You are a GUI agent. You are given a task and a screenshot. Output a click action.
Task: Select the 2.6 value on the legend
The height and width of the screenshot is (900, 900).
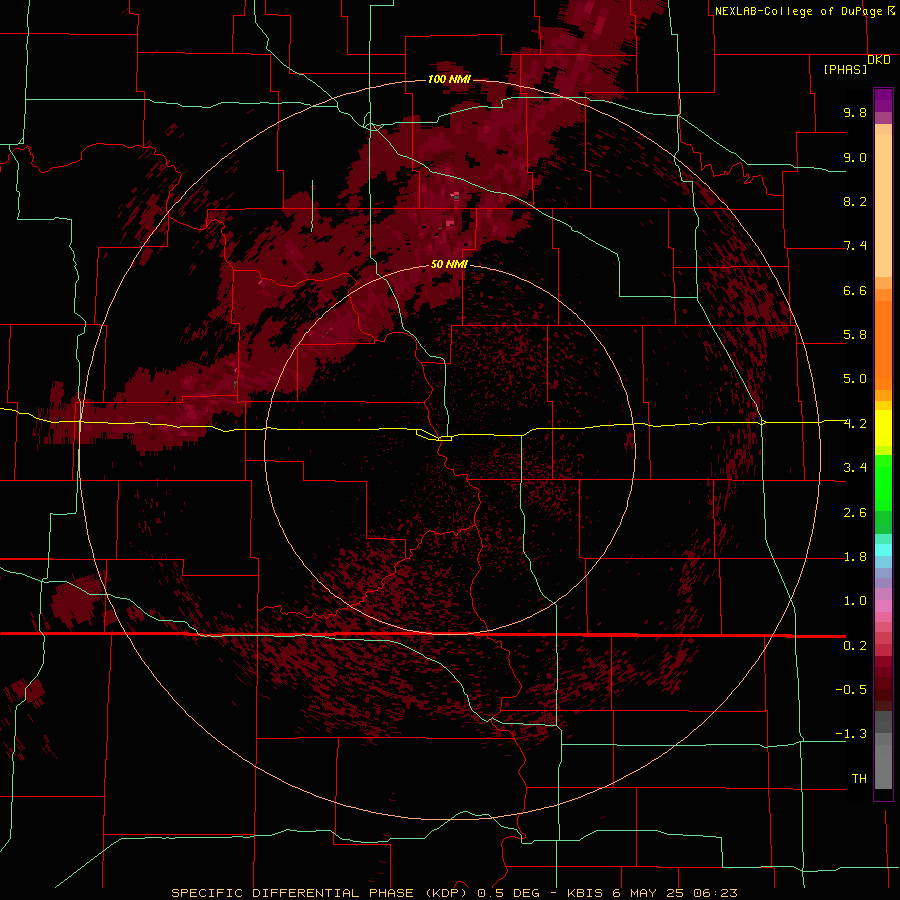pyautogui.click(x=855, y=513)
